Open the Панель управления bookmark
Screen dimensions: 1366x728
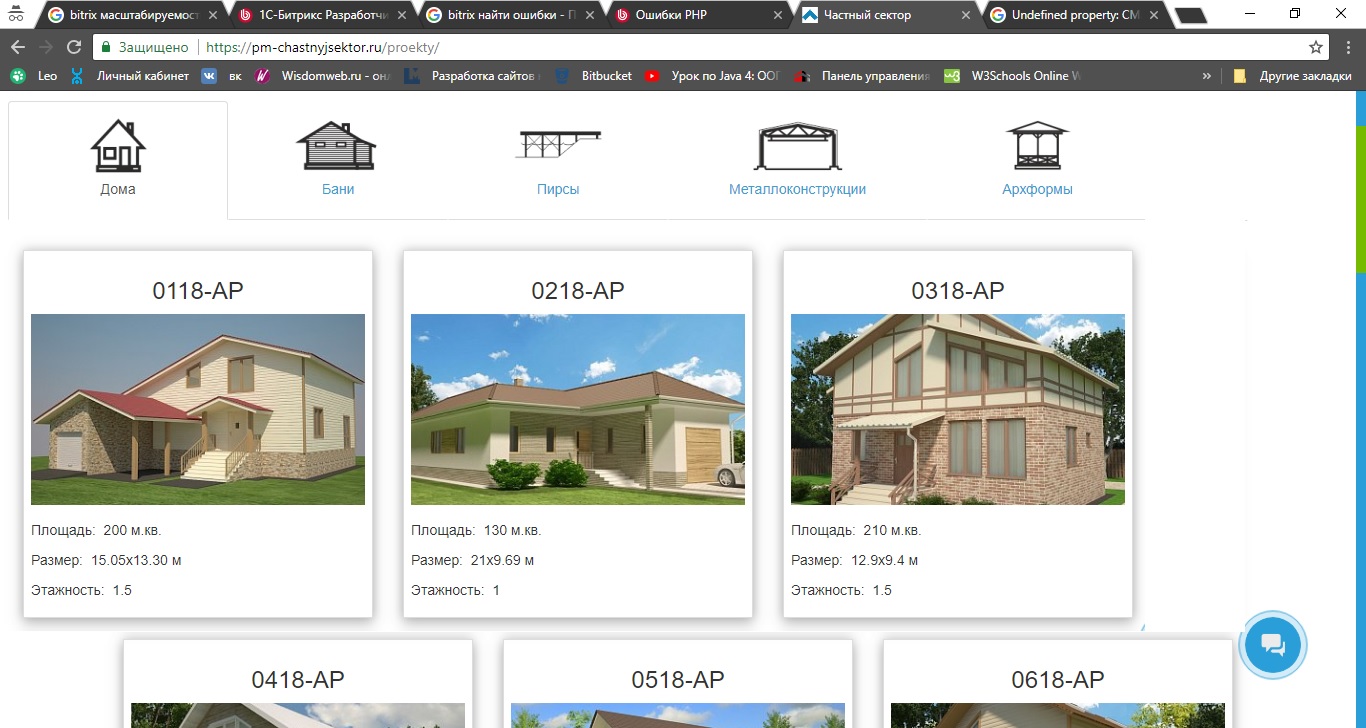pyautogui.click(x=864, y=76)
